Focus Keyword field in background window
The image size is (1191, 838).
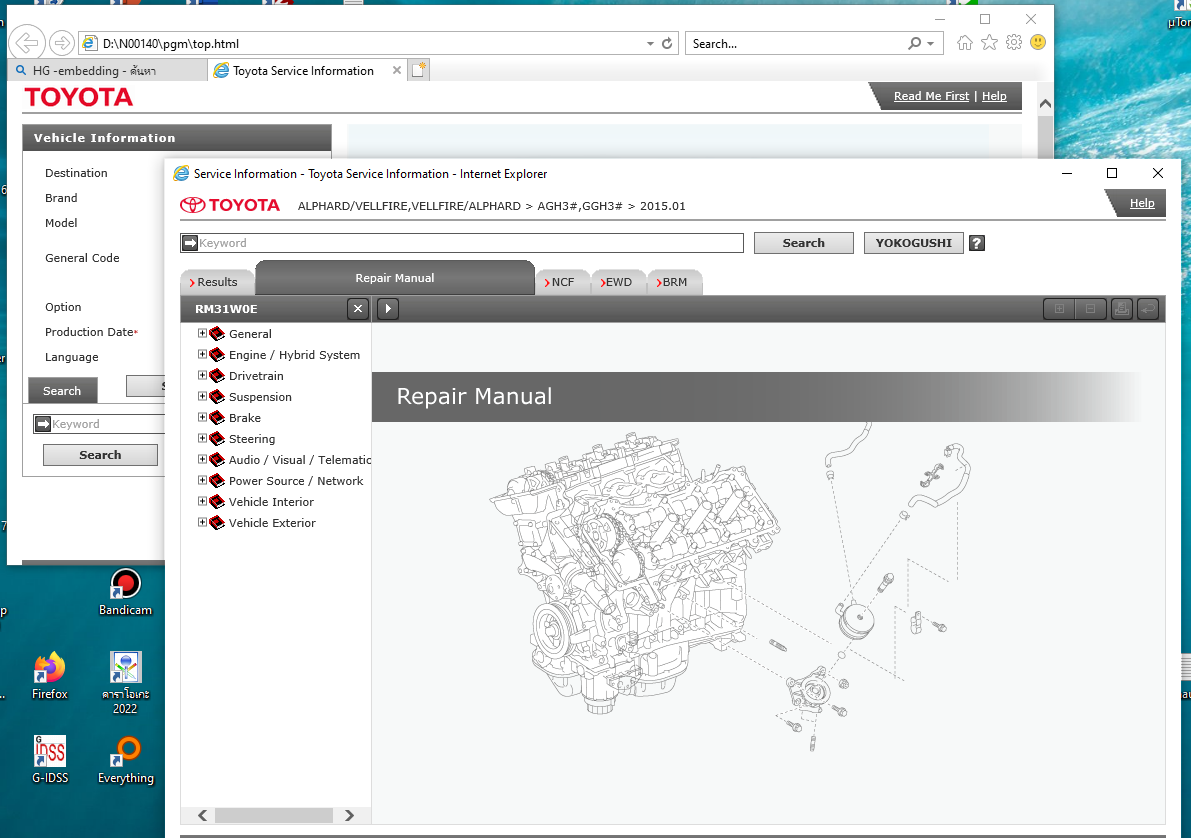[99, 424]
